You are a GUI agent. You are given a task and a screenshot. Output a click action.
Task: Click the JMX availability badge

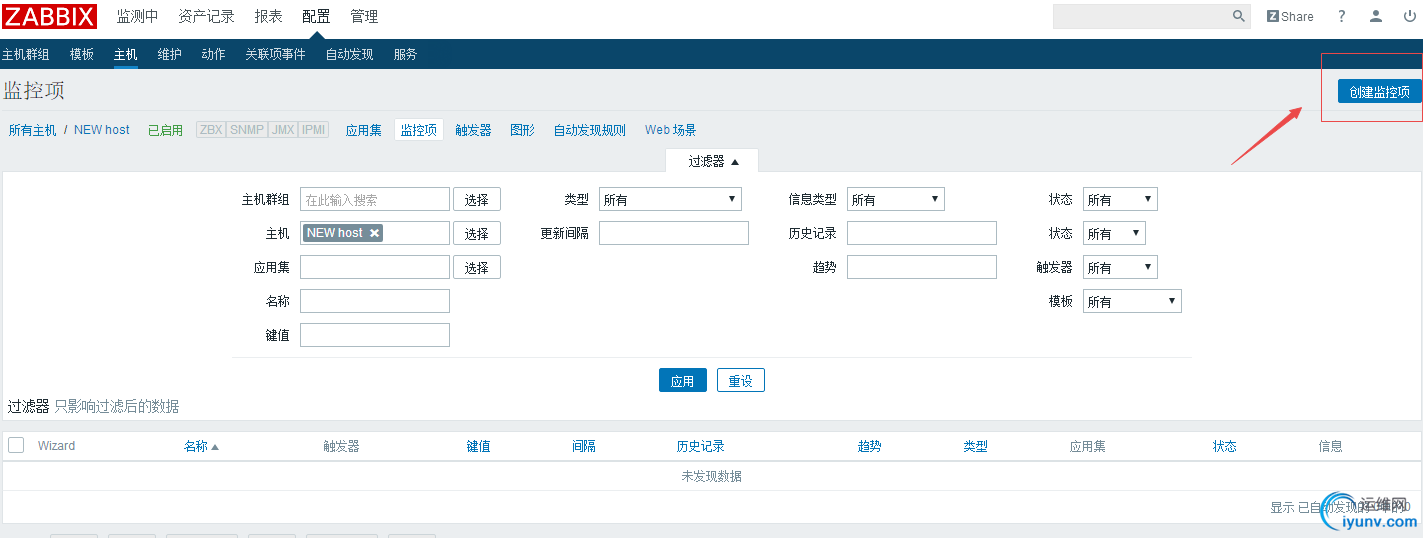click(283, 130)
